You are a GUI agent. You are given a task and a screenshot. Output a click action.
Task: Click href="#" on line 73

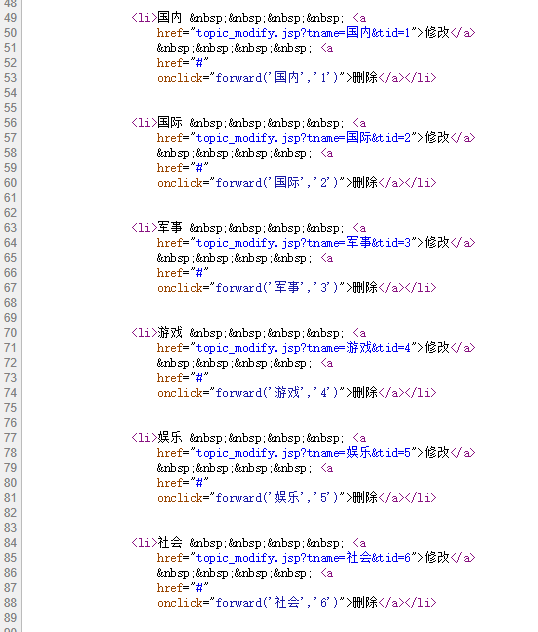click(183, 378)
